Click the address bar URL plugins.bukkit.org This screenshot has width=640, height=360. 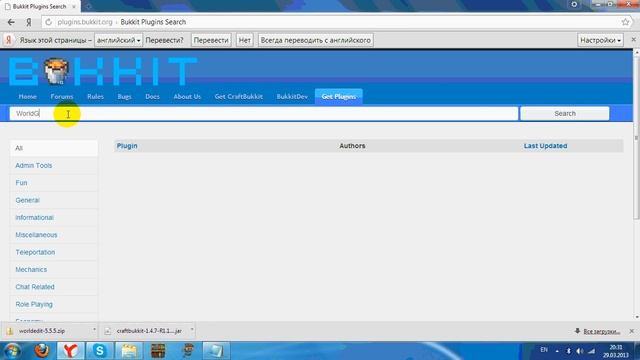(84, 22)
